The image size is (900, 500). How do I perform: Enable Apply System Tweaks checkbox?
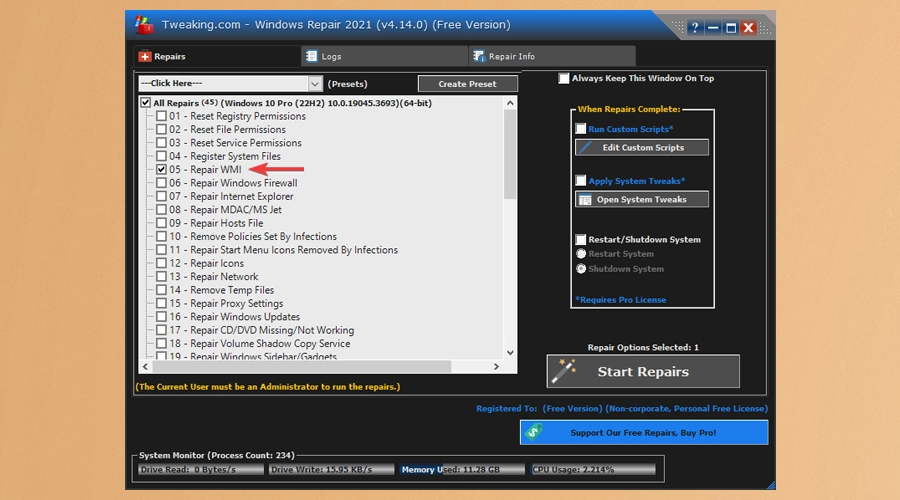point(581,181)
